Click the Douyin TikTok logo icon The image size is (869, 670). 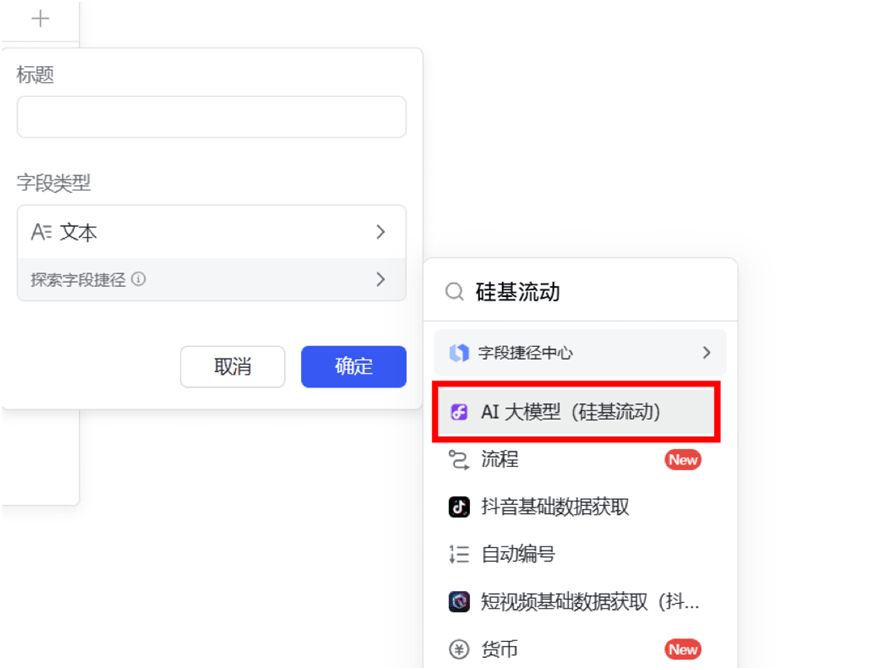[x=459, y=507]
